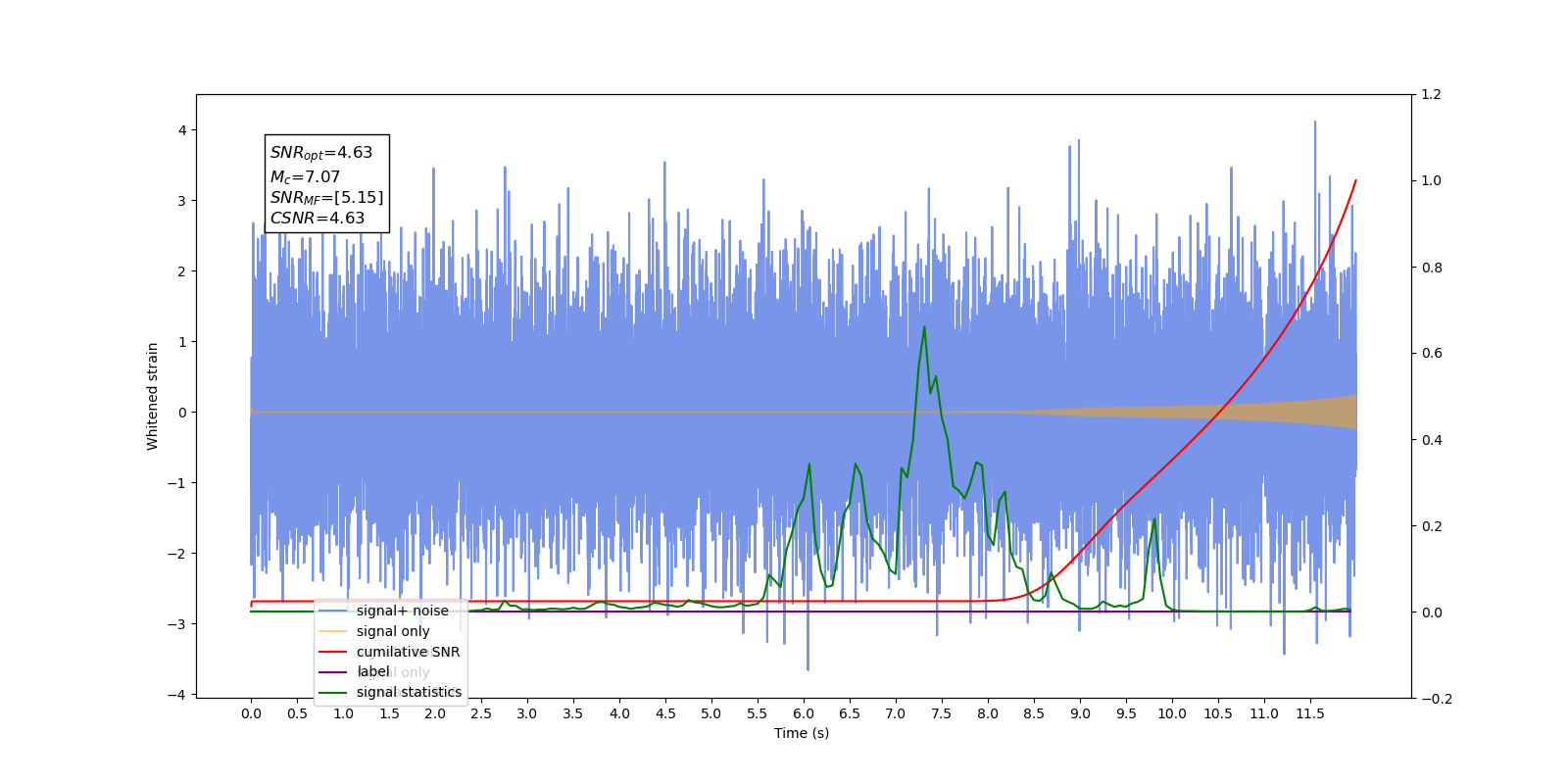Click the SNRMF=[5.15] annotation text
1568x784 pixels.
(326, 197)
